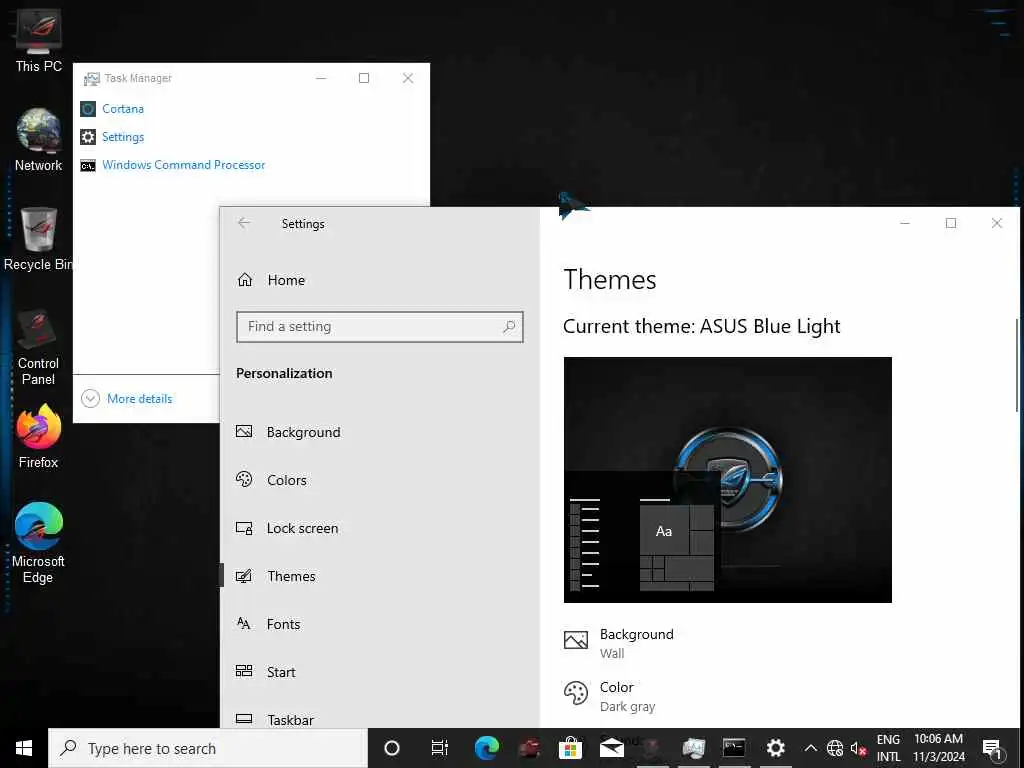Select Themes in the Settings sidebar

[x=291, y=576]
